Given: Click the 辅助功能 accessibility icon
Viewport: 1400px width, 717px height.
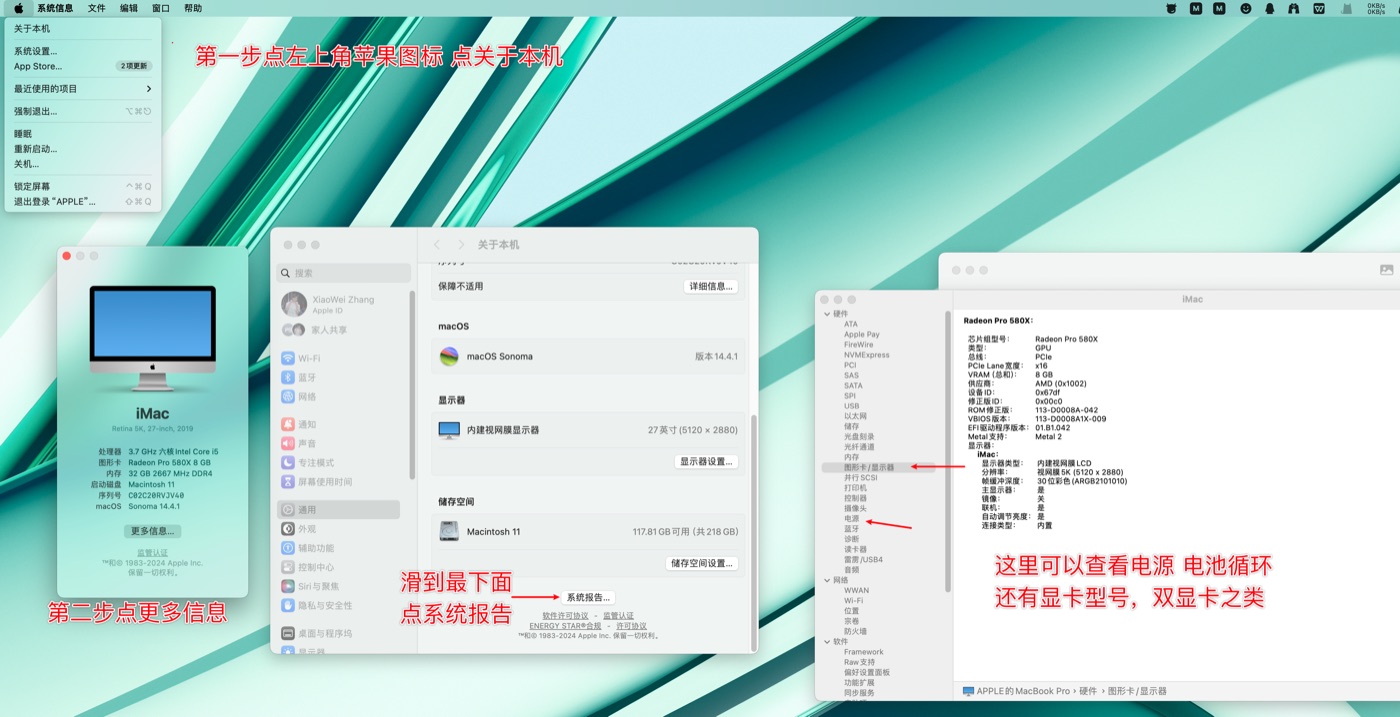Looking at the screenshot, I should pos(288,548).
